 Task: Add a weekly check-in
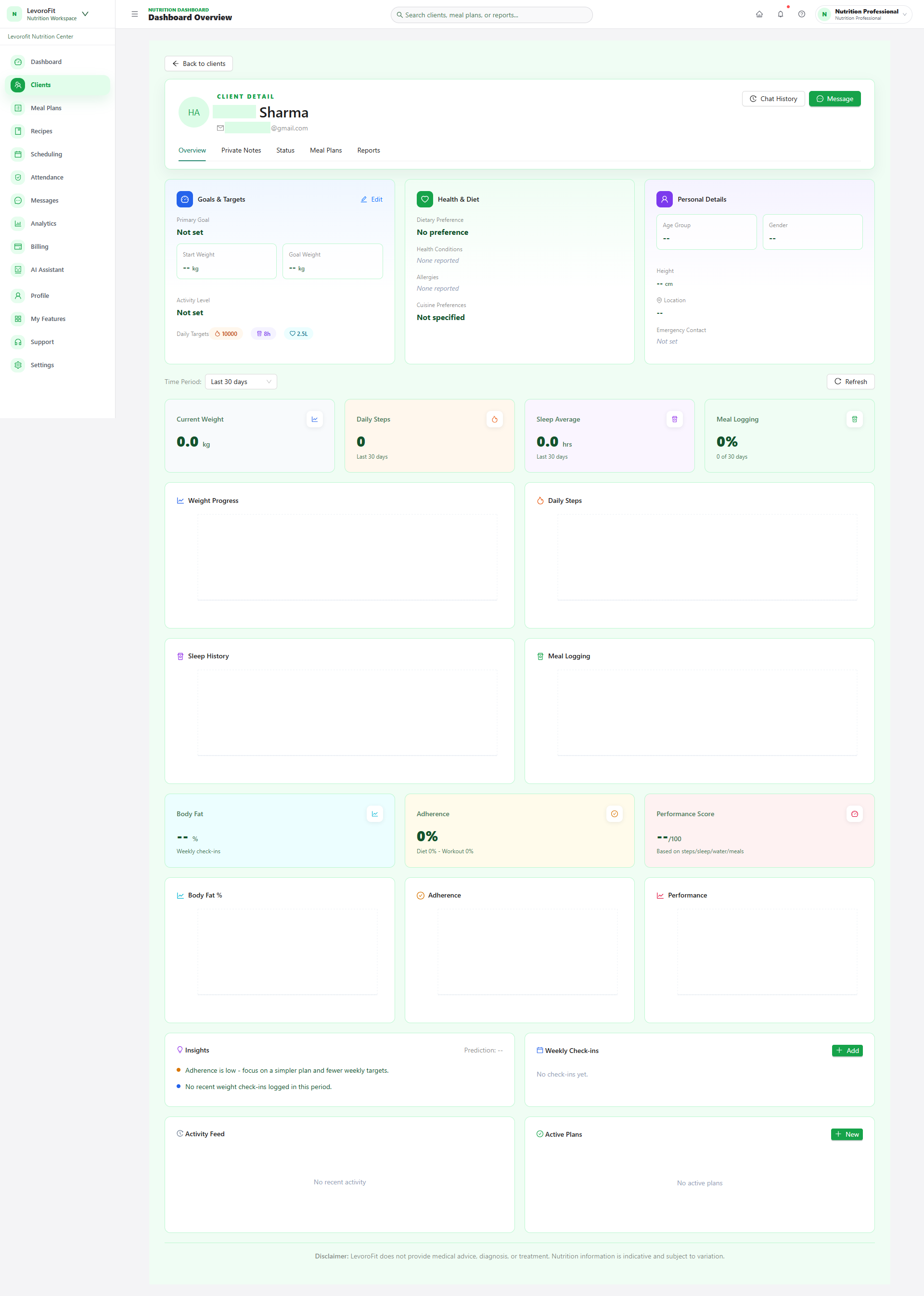[847, 1051]
